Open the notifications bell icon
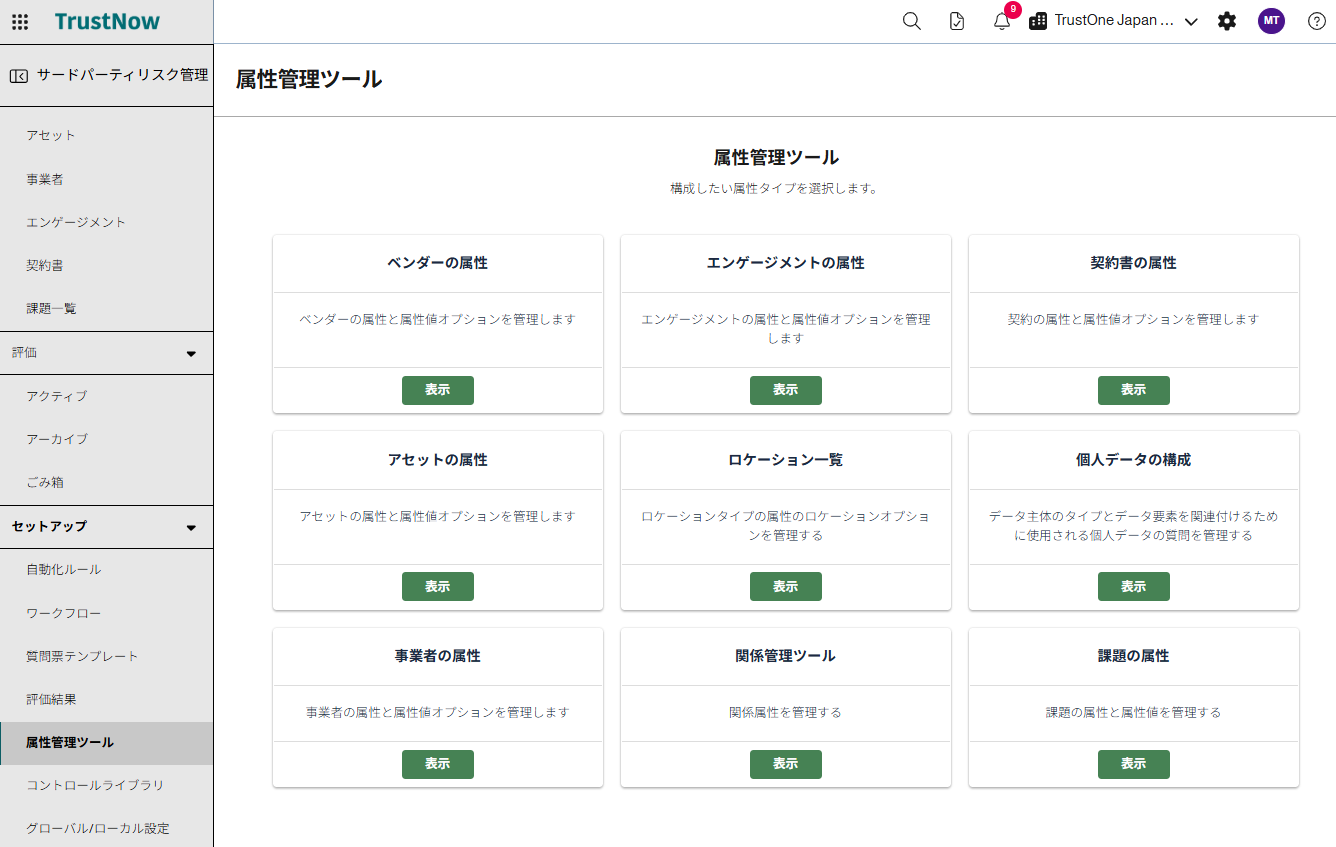1336x847 pixels. (1002, 21)
